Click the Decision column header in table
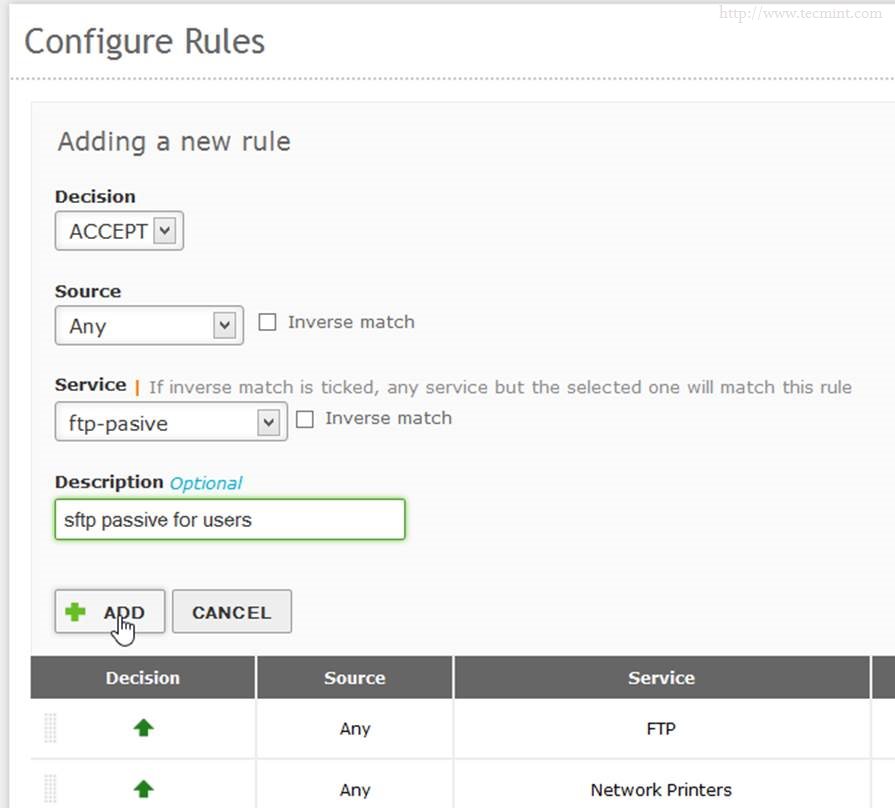The width and height of the screenshot is (895, 808). (x=143, y=678)
